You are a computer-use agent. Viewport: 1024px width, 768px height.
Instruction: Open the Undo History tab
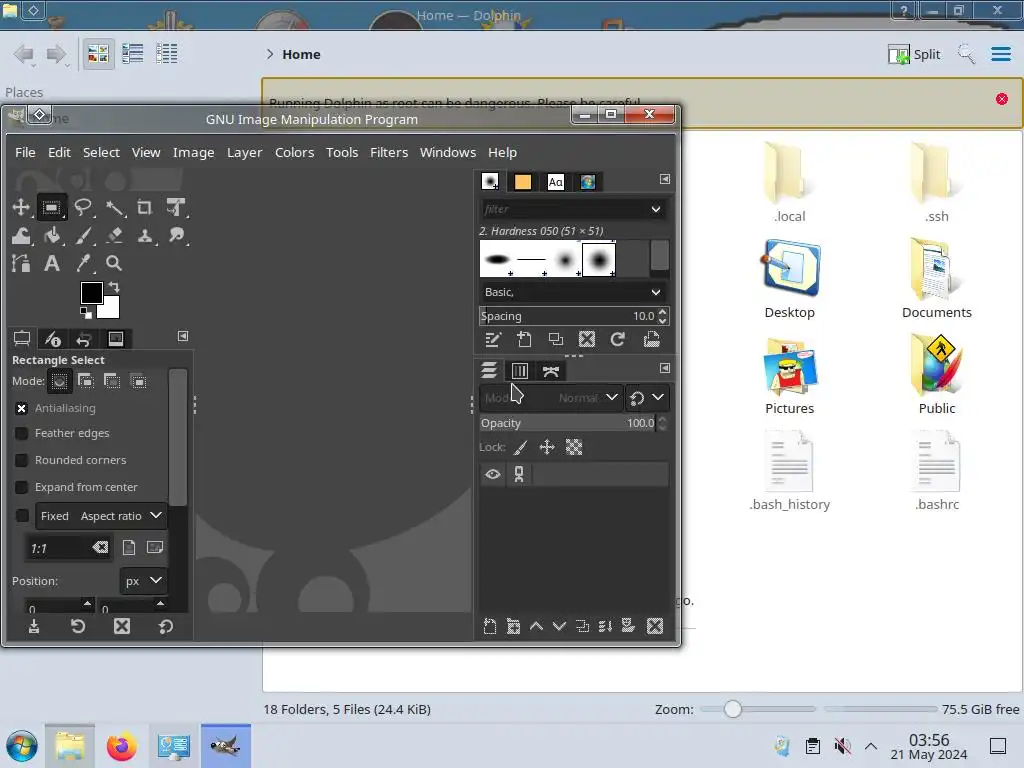point(84,339)
